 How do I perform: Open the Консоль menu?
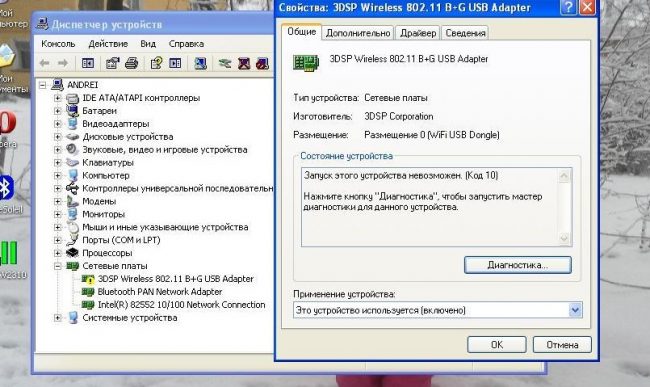coord(58,44)
